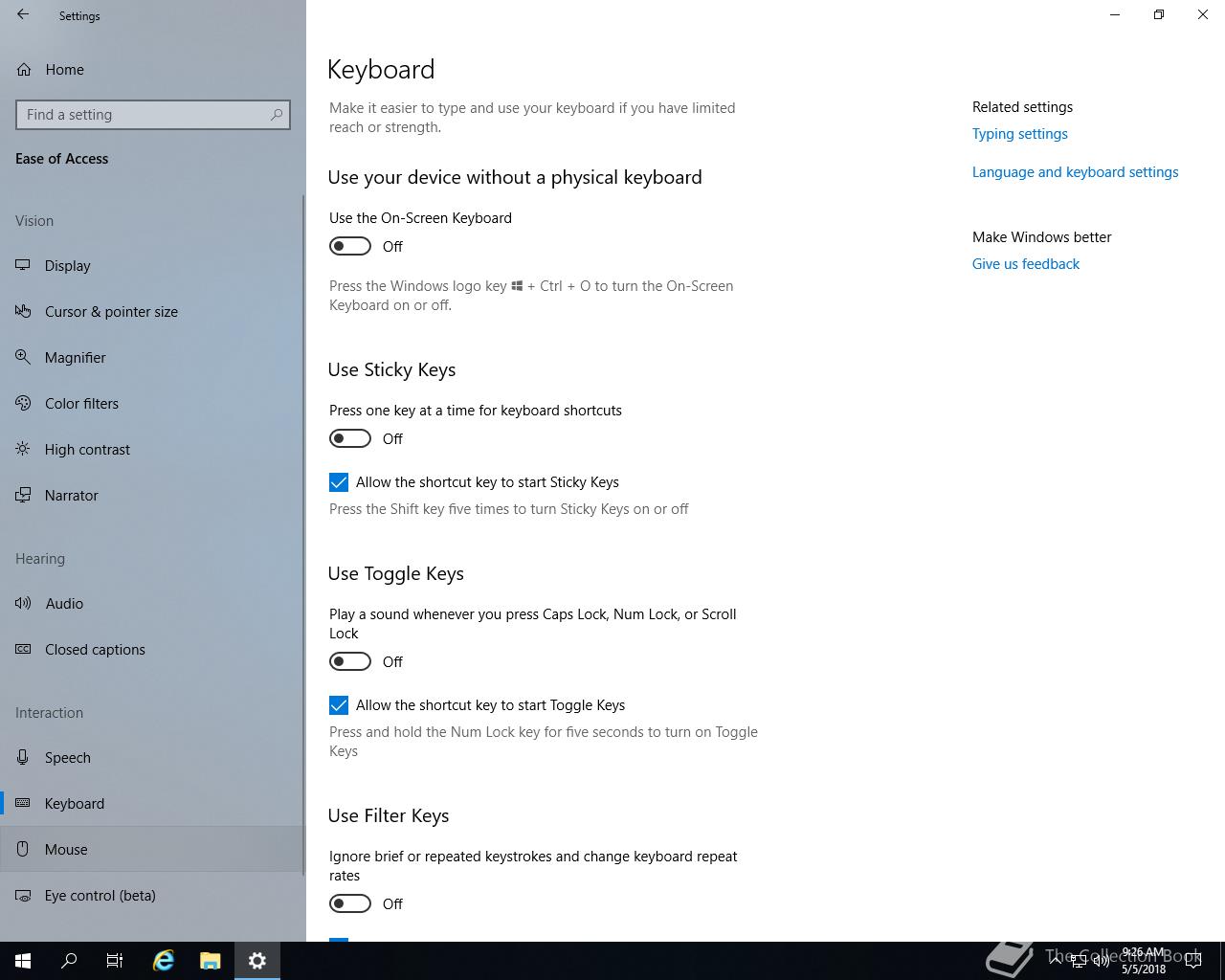Click the Cursor & pointer size icon
This screenshot has height=980, width=1225.
click(x=23, y=311)
